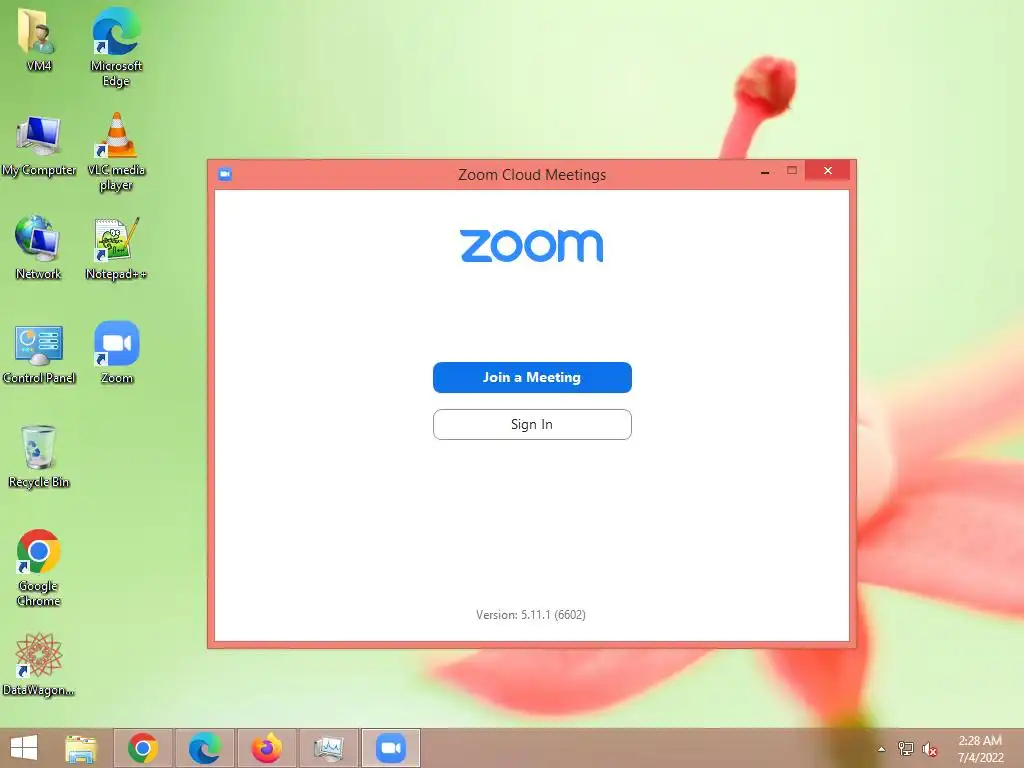
Task: Select the DataWagon desktop shortcut
Action: click(39, 665)
